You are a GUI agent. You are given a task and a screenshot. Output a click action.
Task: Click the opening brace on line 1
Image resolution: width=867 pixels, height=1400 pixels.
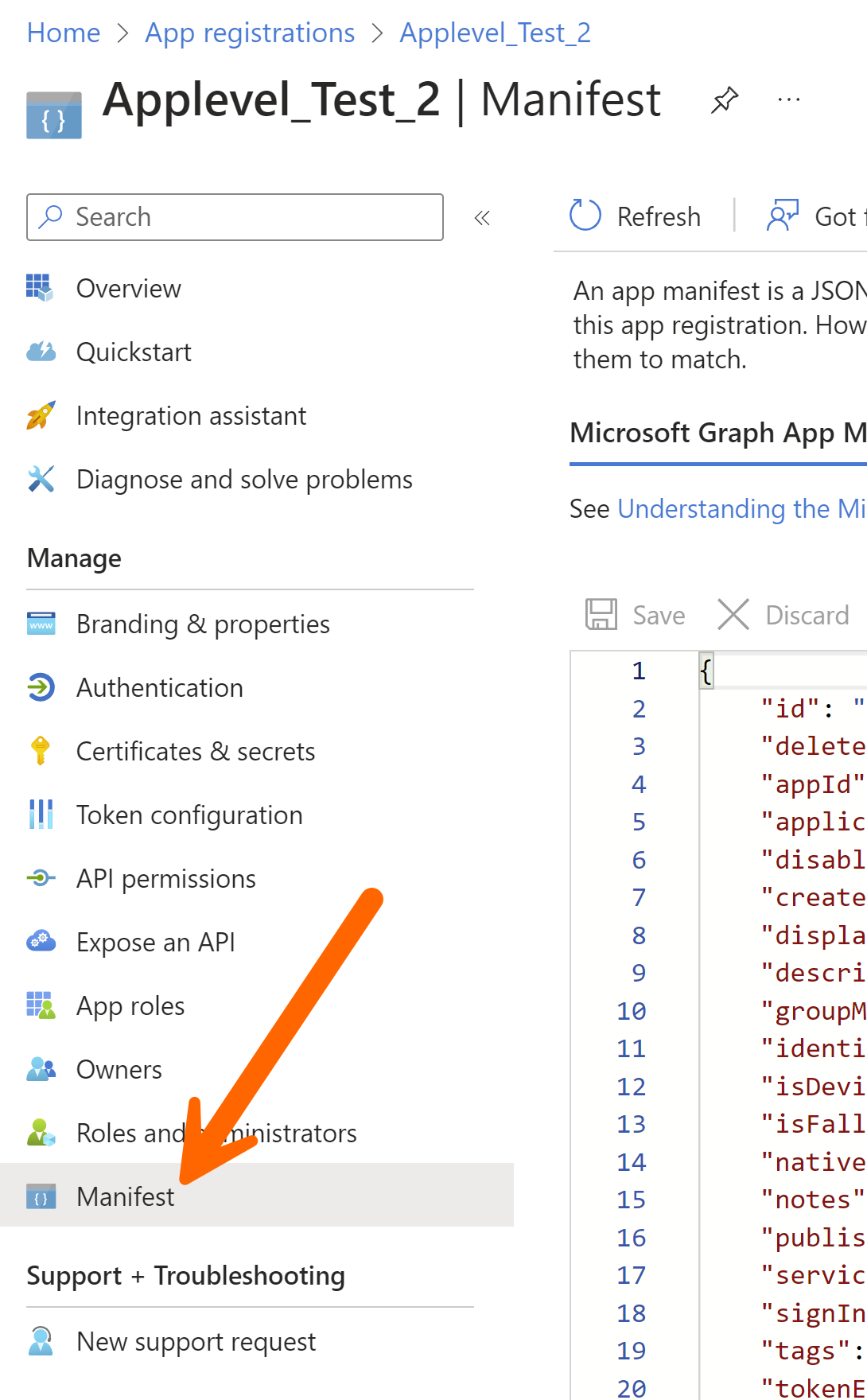pos(706,671)
